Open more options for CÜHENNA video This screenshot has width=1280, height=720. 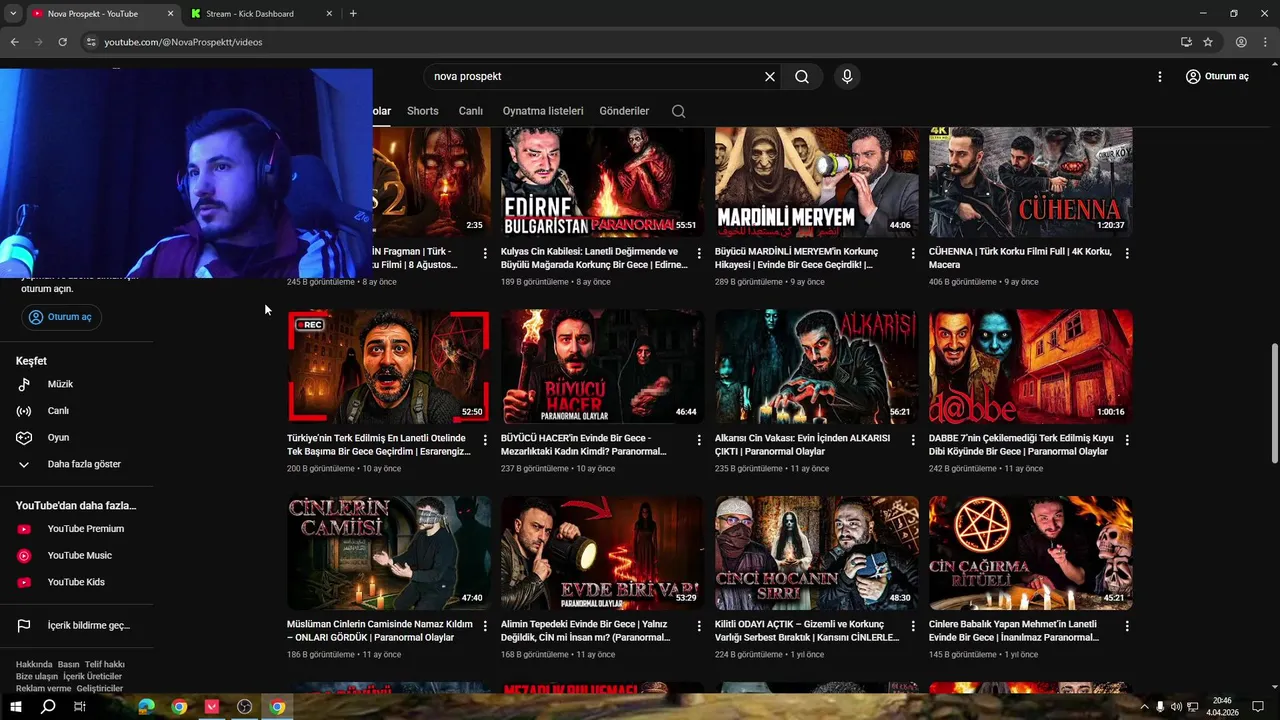(x=1127, y=254)
